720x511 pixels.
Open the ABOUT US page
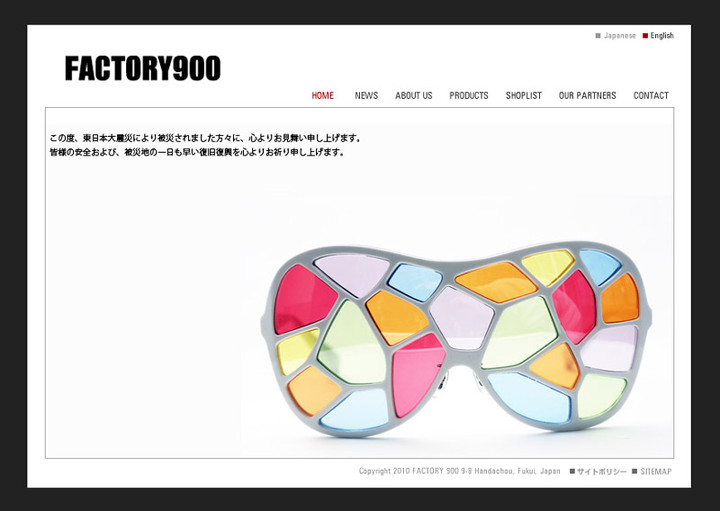(413, 96)
